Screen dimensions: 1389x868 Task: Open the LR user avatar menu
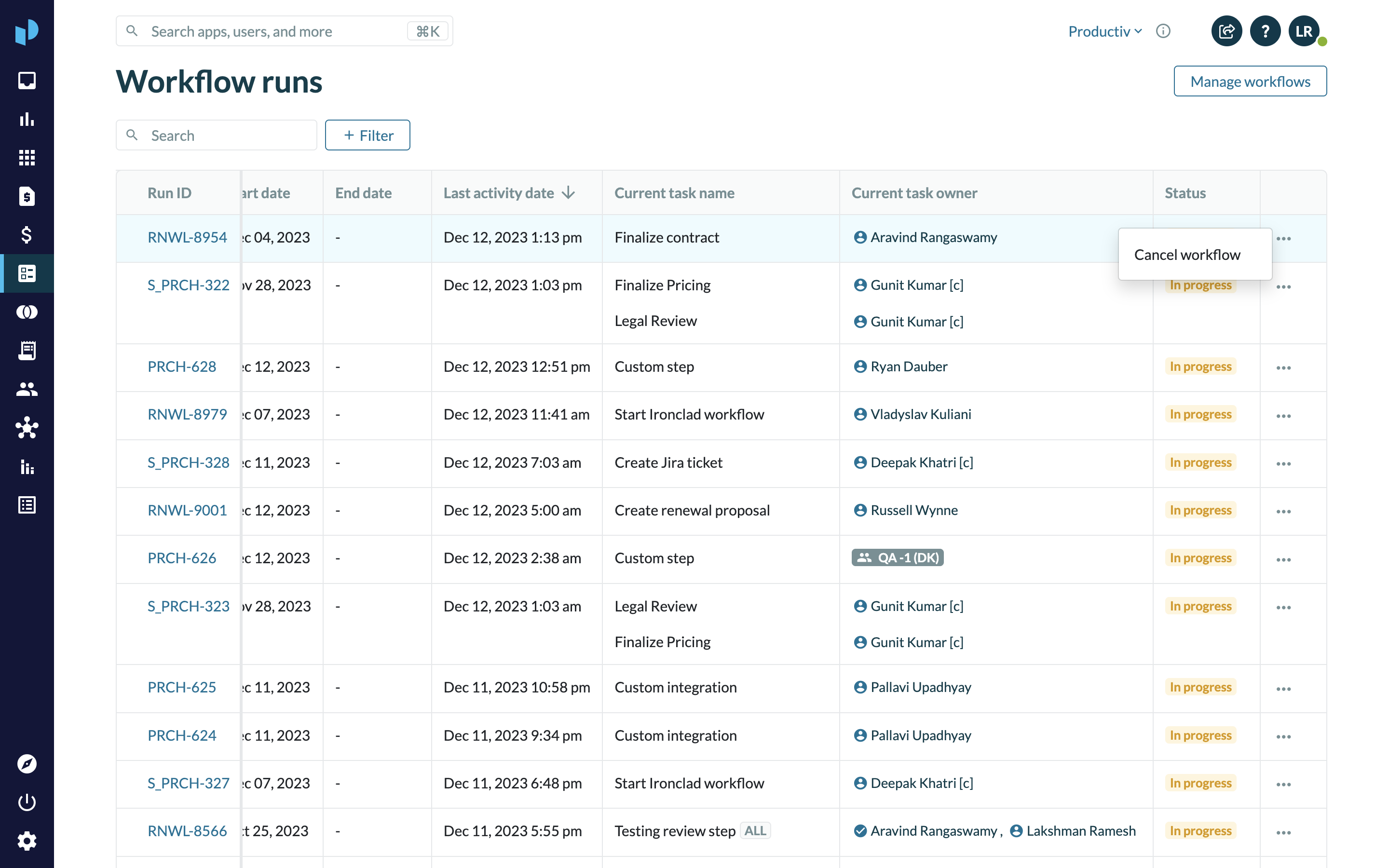pos(1304,31)
